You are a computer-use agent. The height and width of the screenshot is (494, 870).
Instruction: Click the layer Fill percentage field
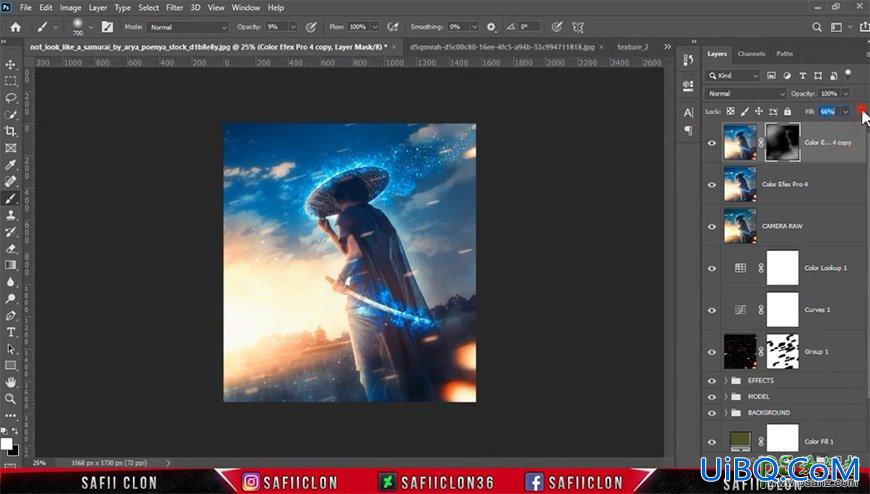pos(827,112)
